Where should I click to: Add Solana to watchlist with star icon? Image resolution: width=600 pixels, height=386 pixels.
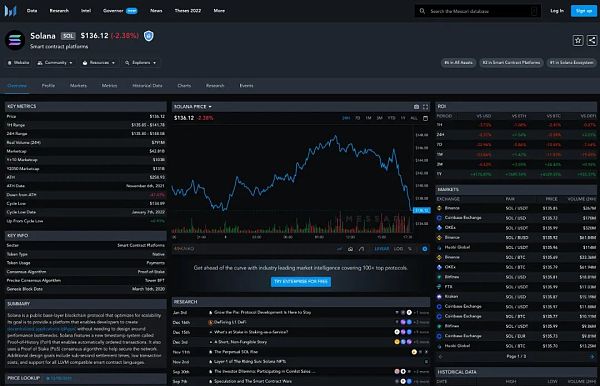pos(578,40)
